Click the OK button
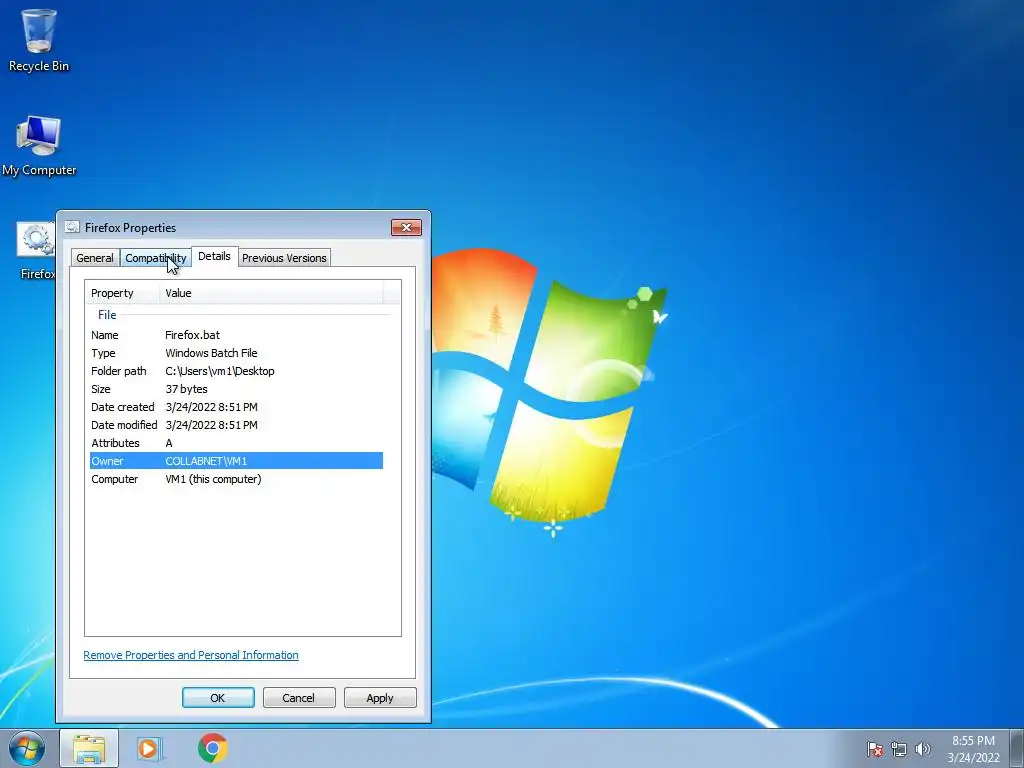This screenshot has width=1024, height=768. (x=218, y=697)
